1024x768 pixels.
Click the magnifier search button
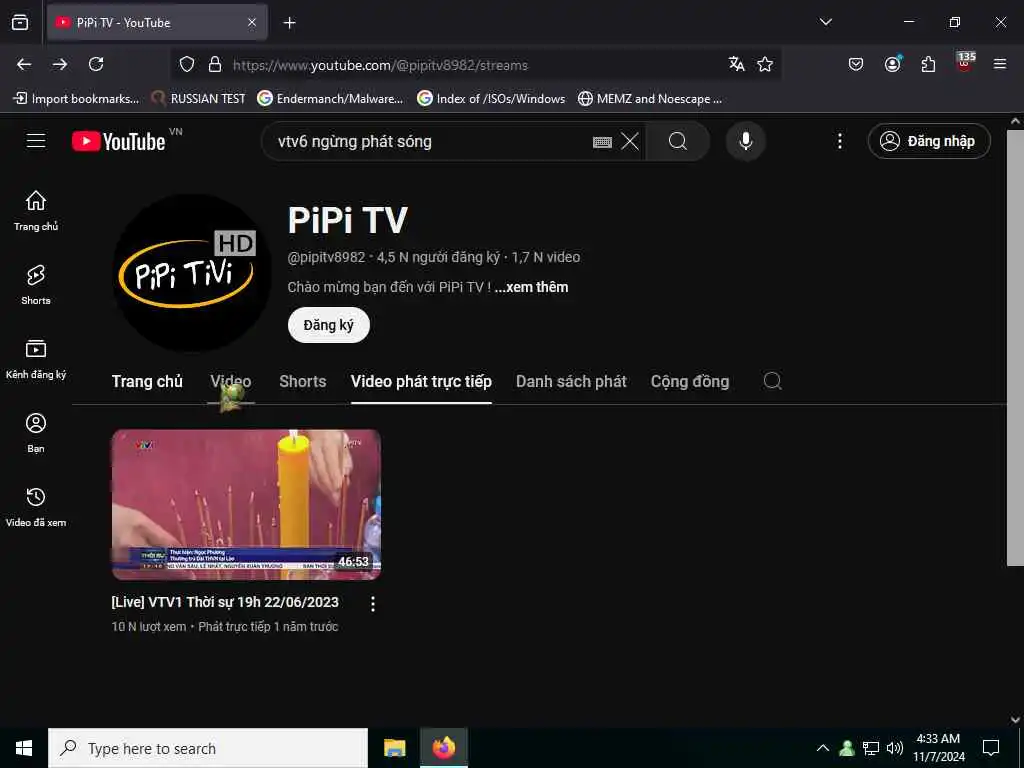(678, 141)
